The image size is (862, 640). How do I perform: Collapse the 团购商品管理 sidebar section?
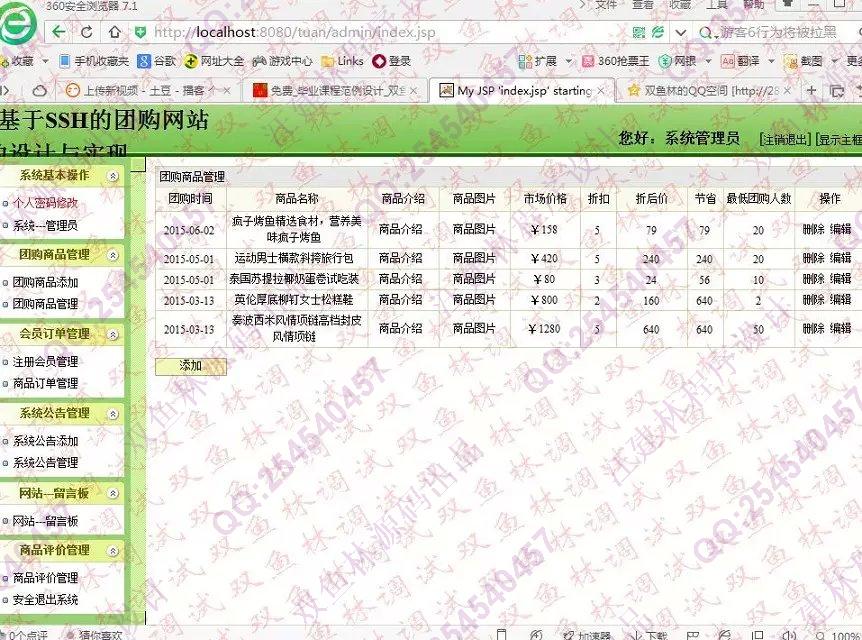[112, 255]
